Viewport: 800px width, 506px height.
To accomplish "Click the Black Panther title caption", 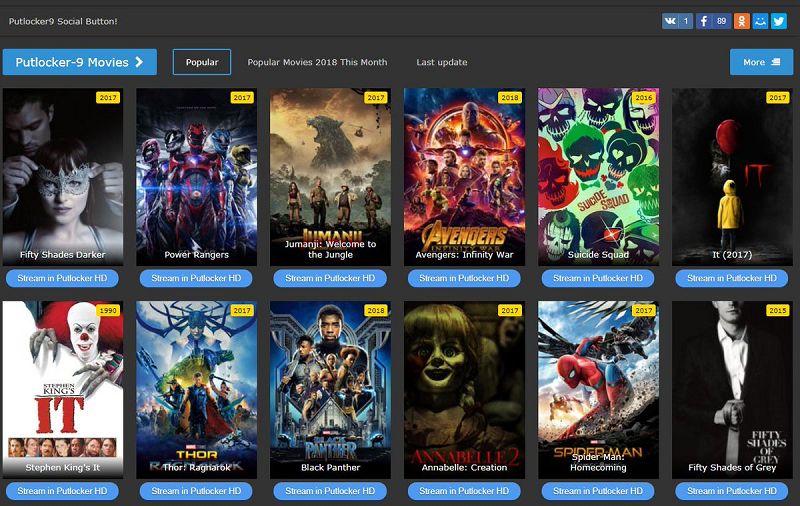I will pyautogui.click(x=331, y=467).
